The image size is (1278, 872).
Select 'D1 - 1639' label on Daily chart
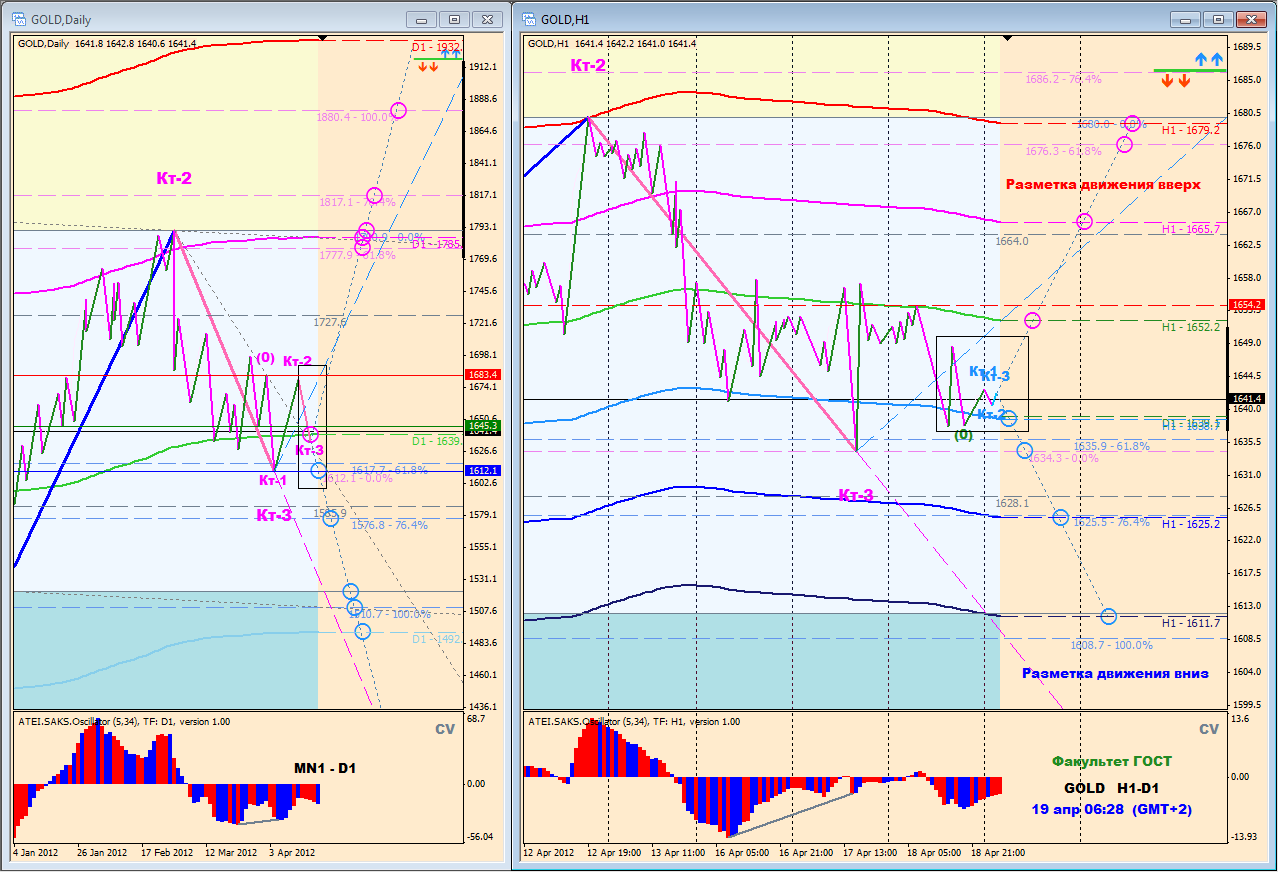436,440
